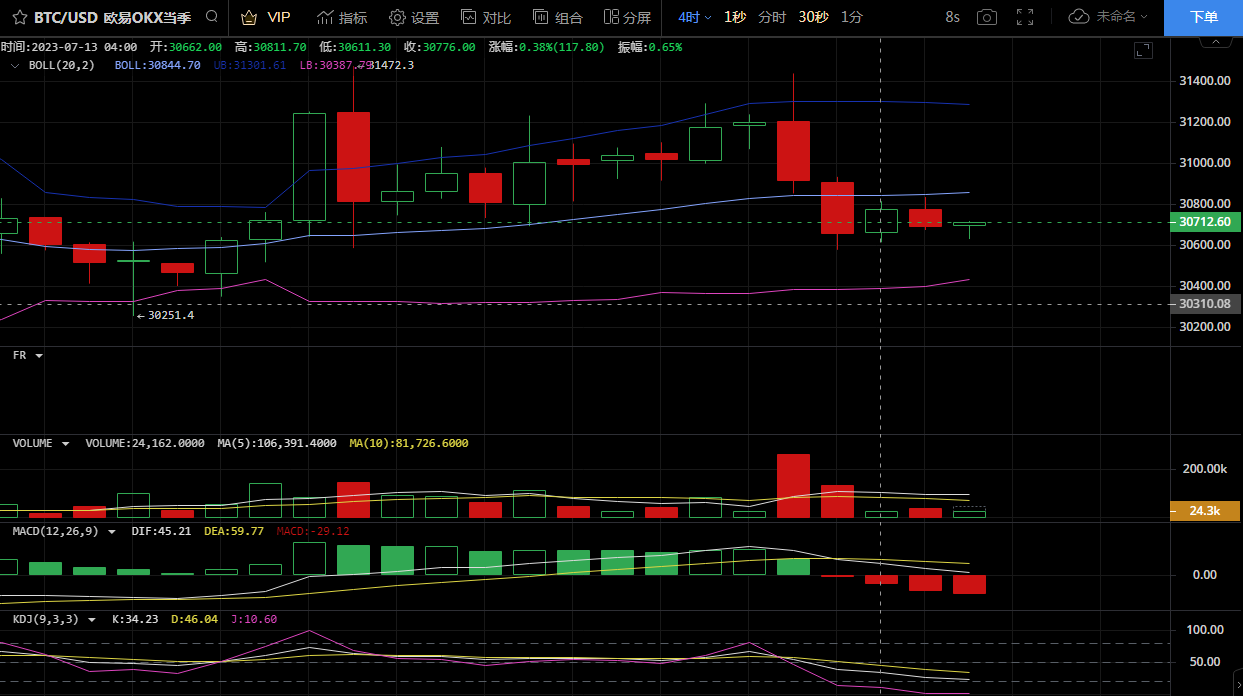
Task: Take a chart snapshot with camera icon
Action: coord(987,17)
